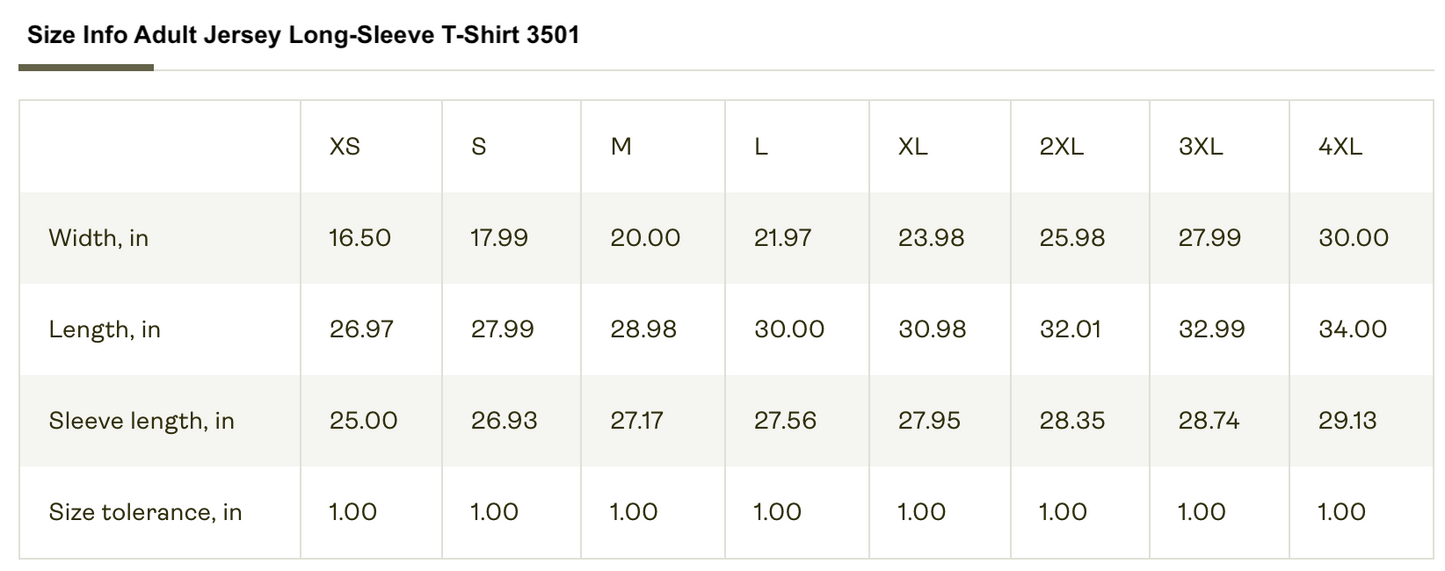Select the 4XL column header

pyautogui.click(x=1340, y=147)
